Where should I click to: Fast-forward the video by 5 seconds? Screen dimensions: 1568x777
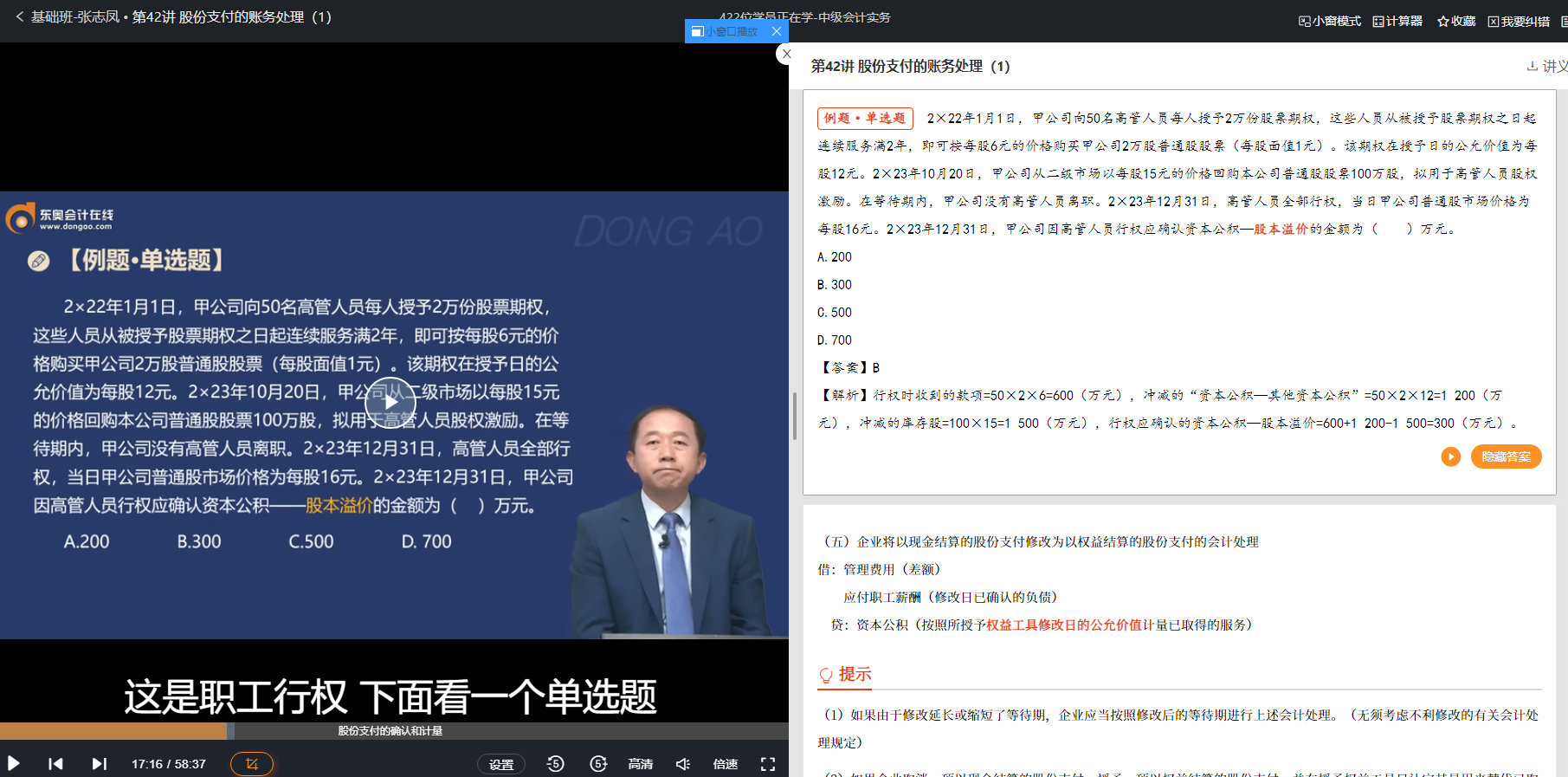tap(598, 763)
